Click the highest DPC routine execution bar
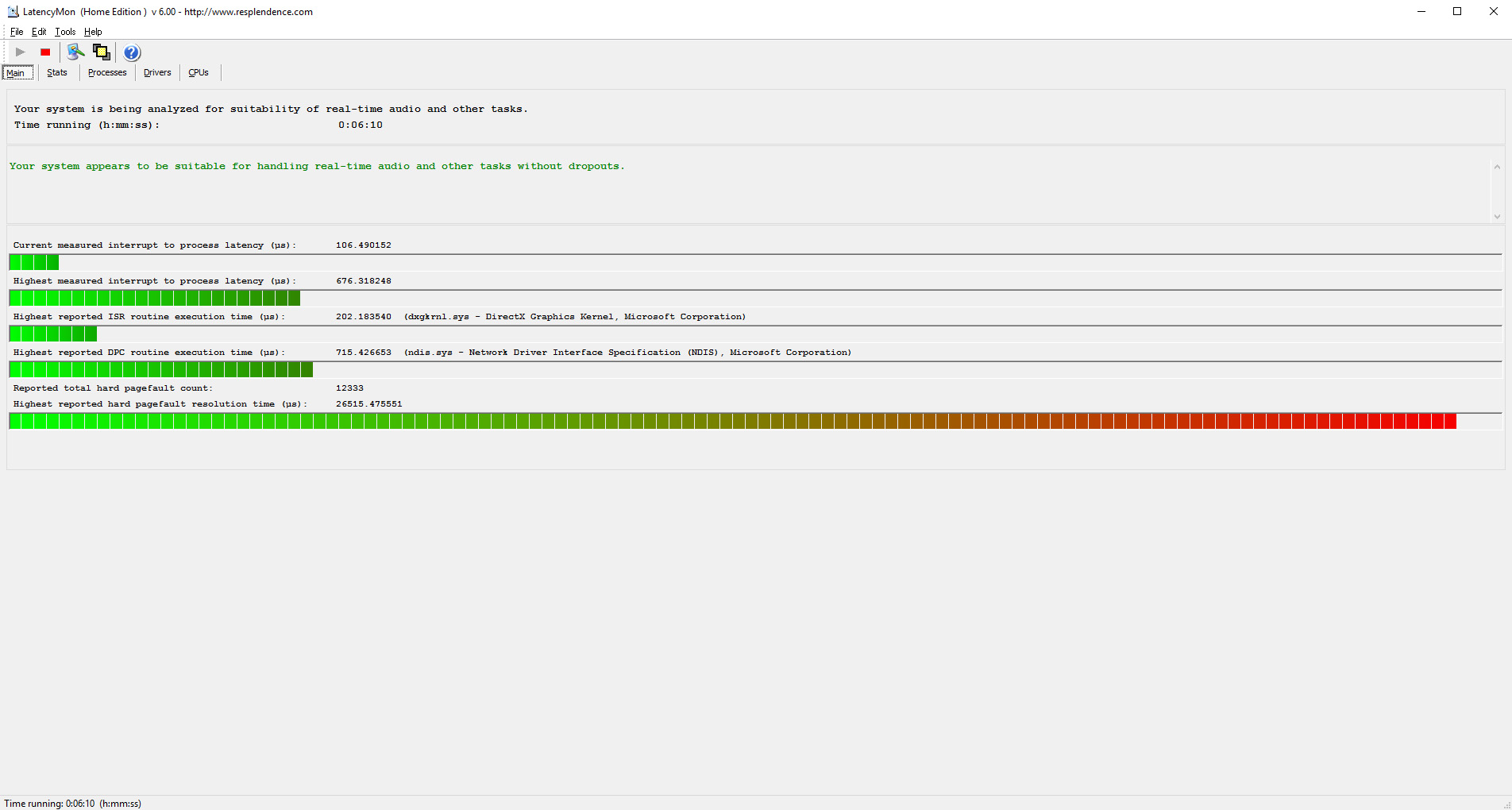The height and width of the screenshot is (810, 1512). point(755,369)
